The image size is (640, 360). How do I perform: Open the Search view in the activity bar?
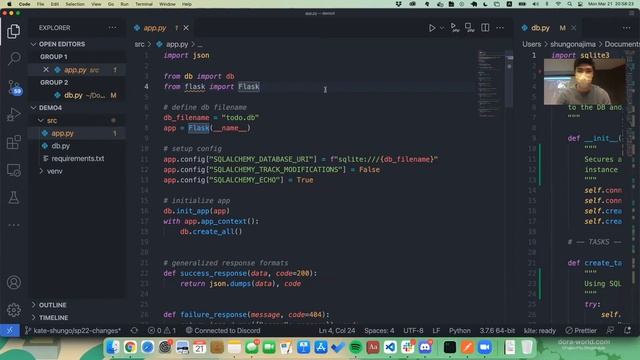pyautogui.click(x=14, y=58)
